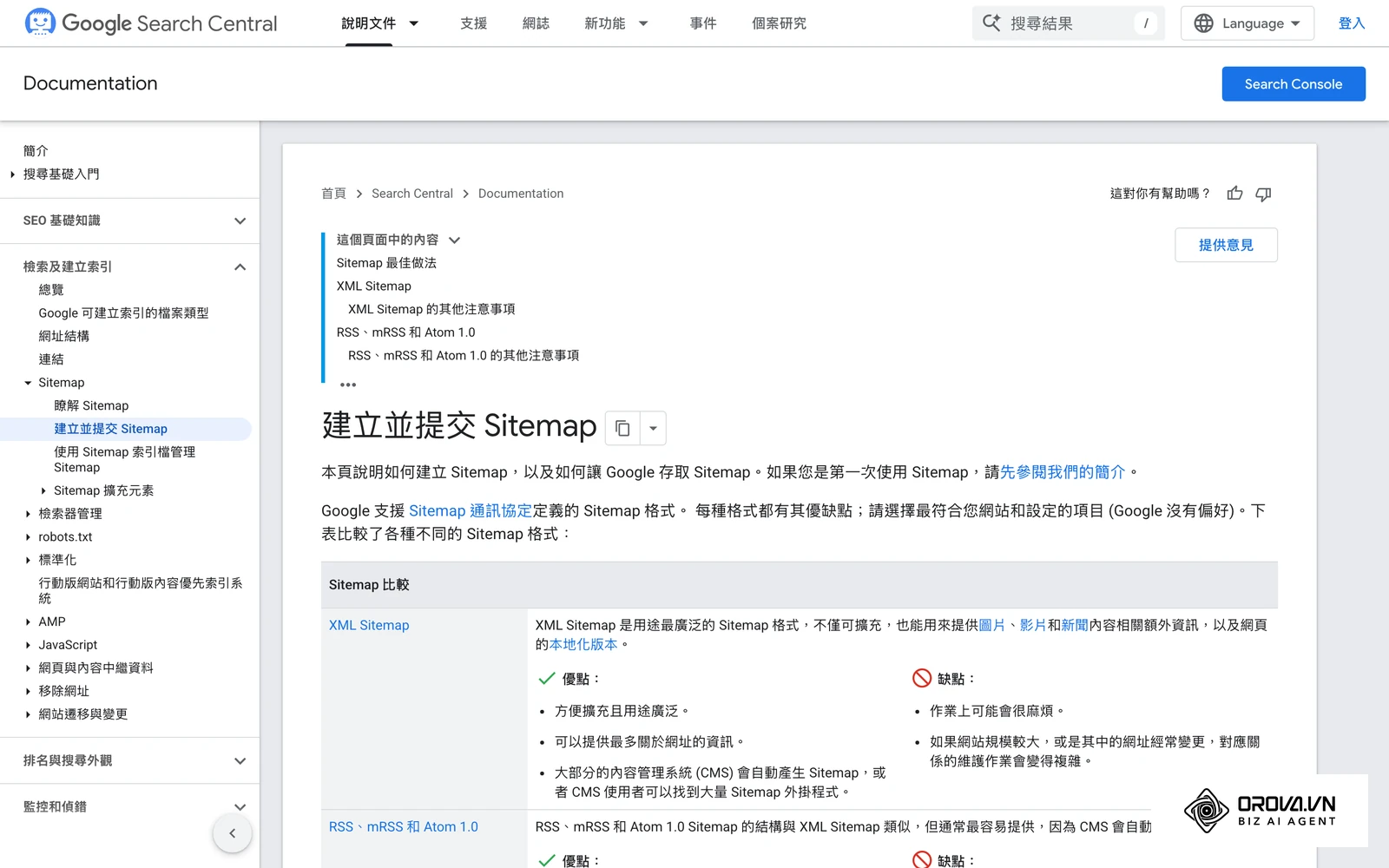1389x868 pixels.
Task: Expand Sitemap 擴充元素 tree item
Action: (x=43, y=490)
